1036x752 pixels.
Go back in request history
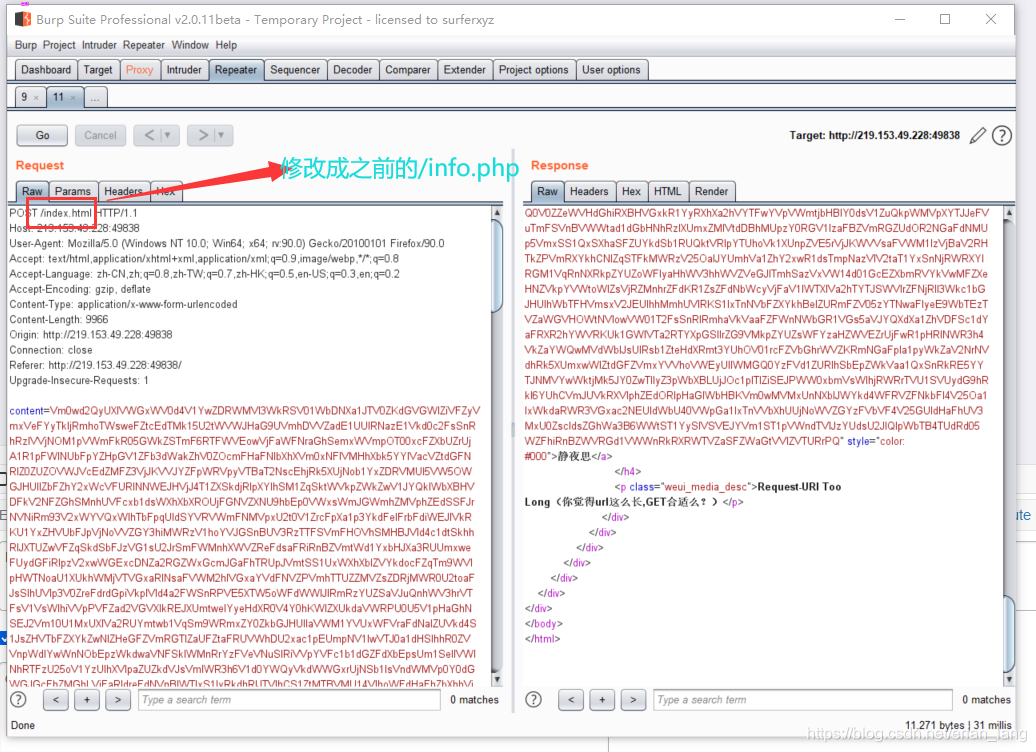coord(149,135)
